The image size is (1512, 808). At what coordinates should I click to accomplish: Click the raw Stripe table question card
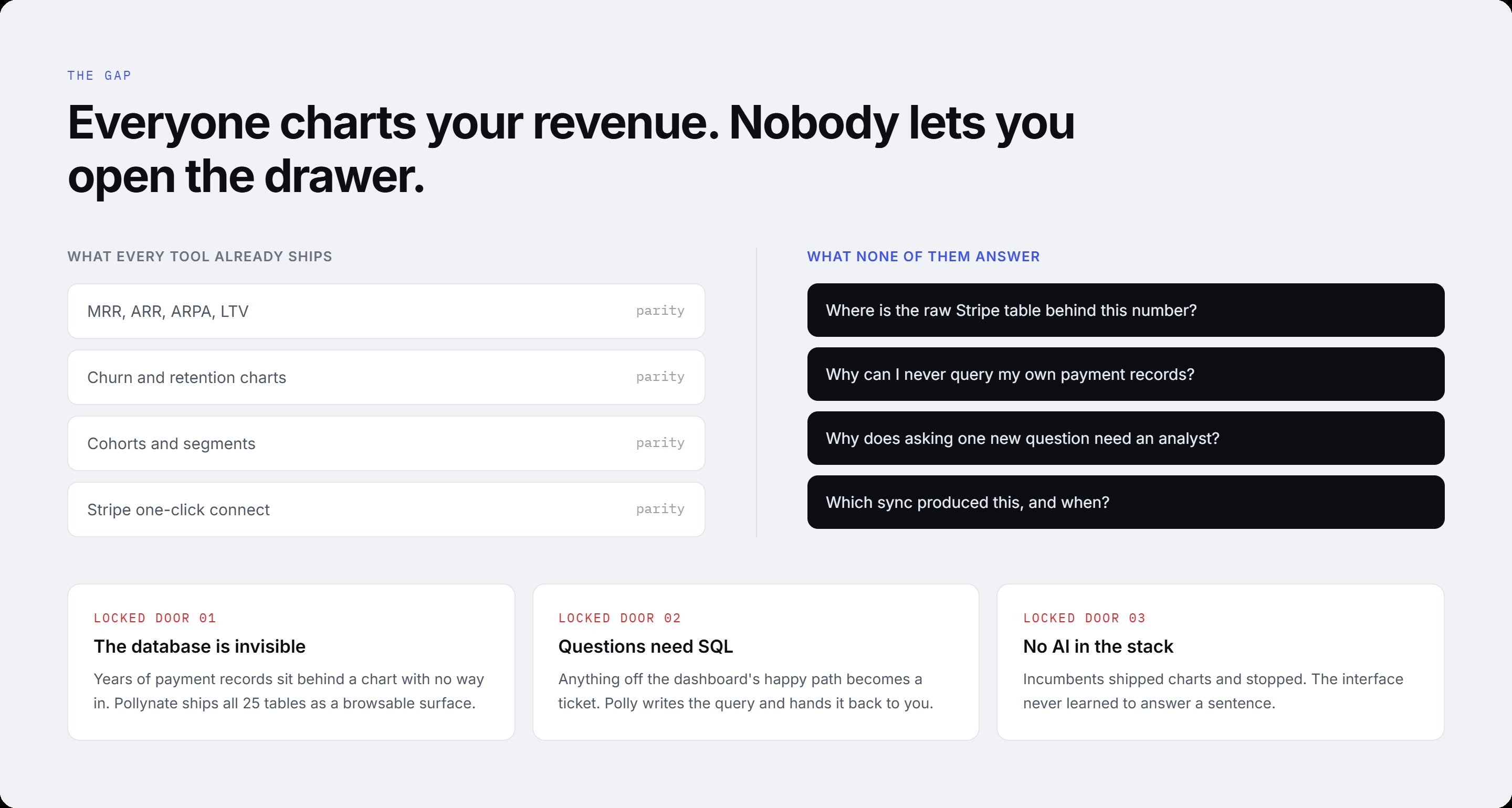[x=1126, y=311]
